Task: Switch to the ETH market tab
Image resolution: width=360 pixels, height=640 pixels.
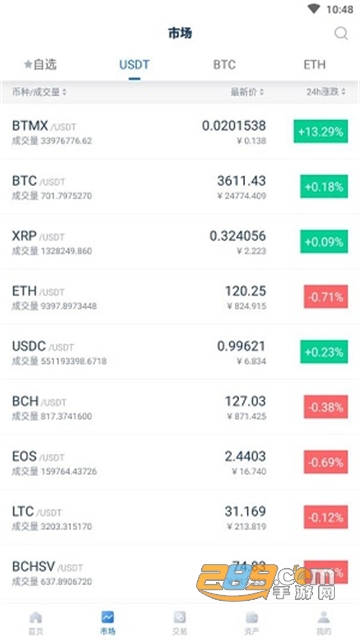Action: click(314, 64)
